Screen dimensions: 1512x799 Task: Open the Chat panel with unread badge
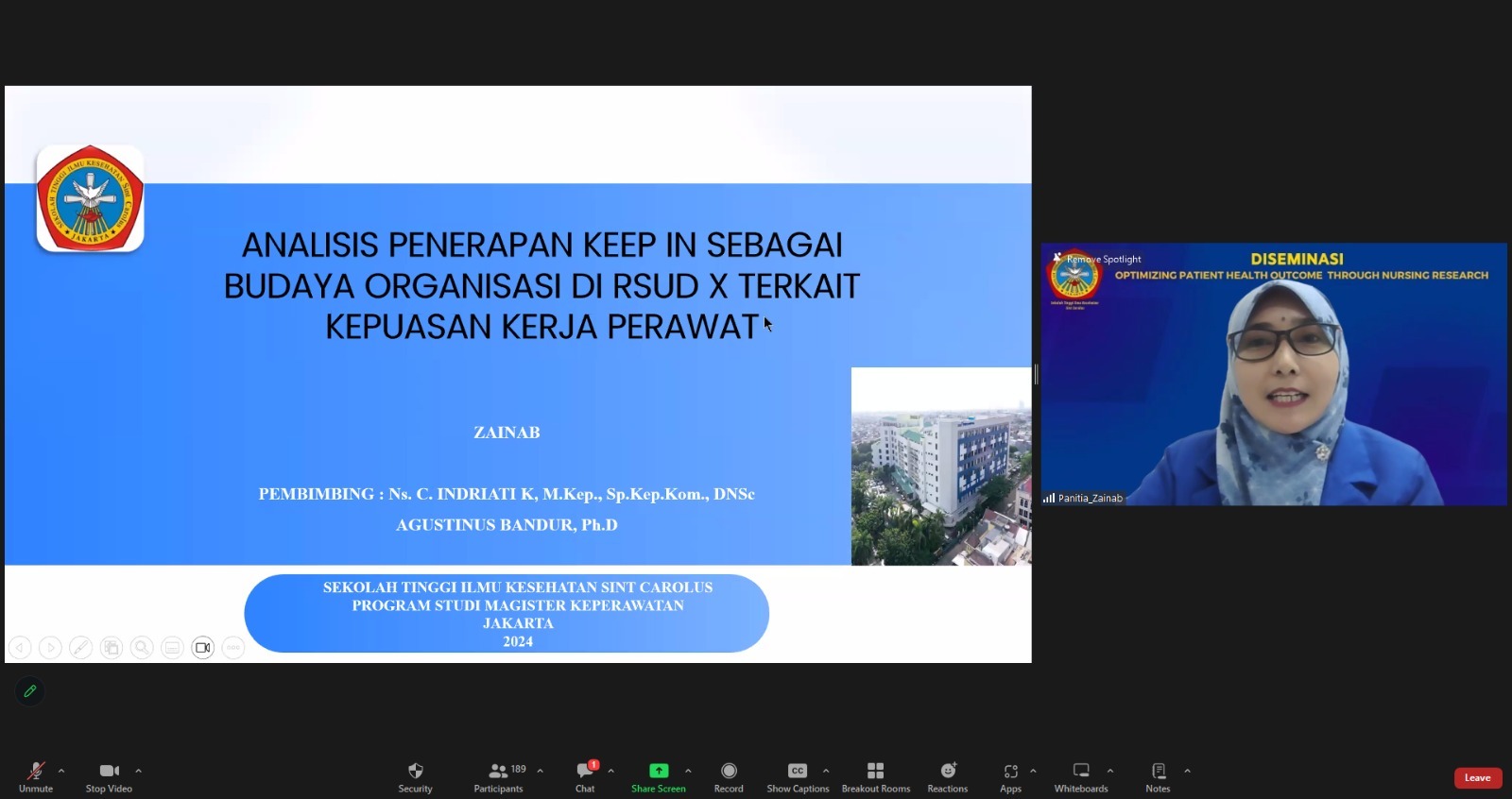pyautogui.click(x=585, y=777)
